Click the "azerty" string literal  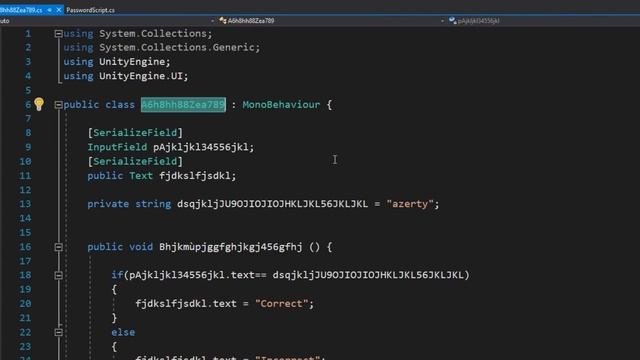point(409,204)
